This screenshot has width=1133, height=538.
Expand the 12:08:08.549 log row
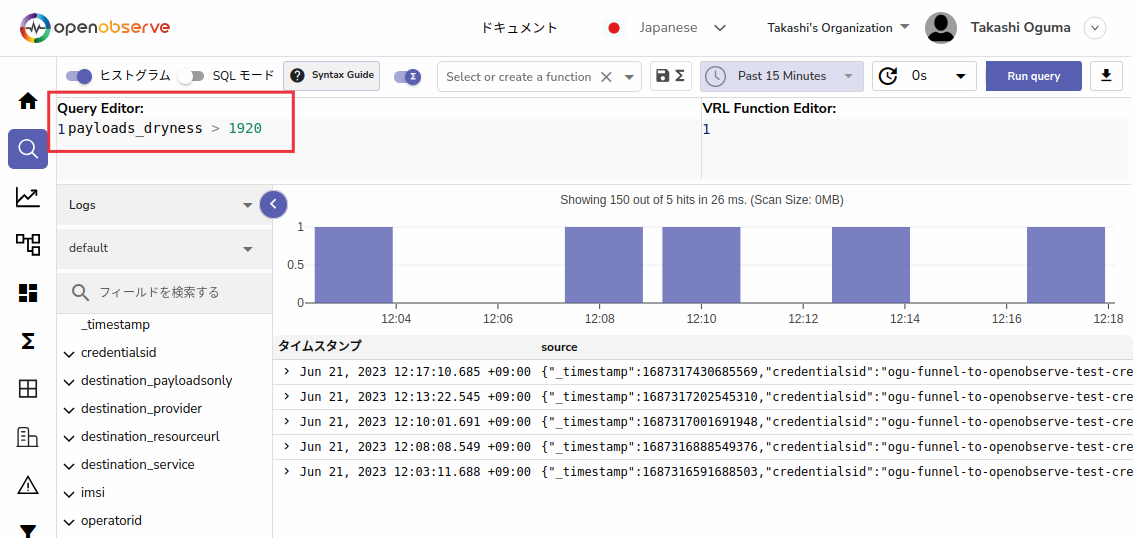pyautogui.click(x=286, y=446)
